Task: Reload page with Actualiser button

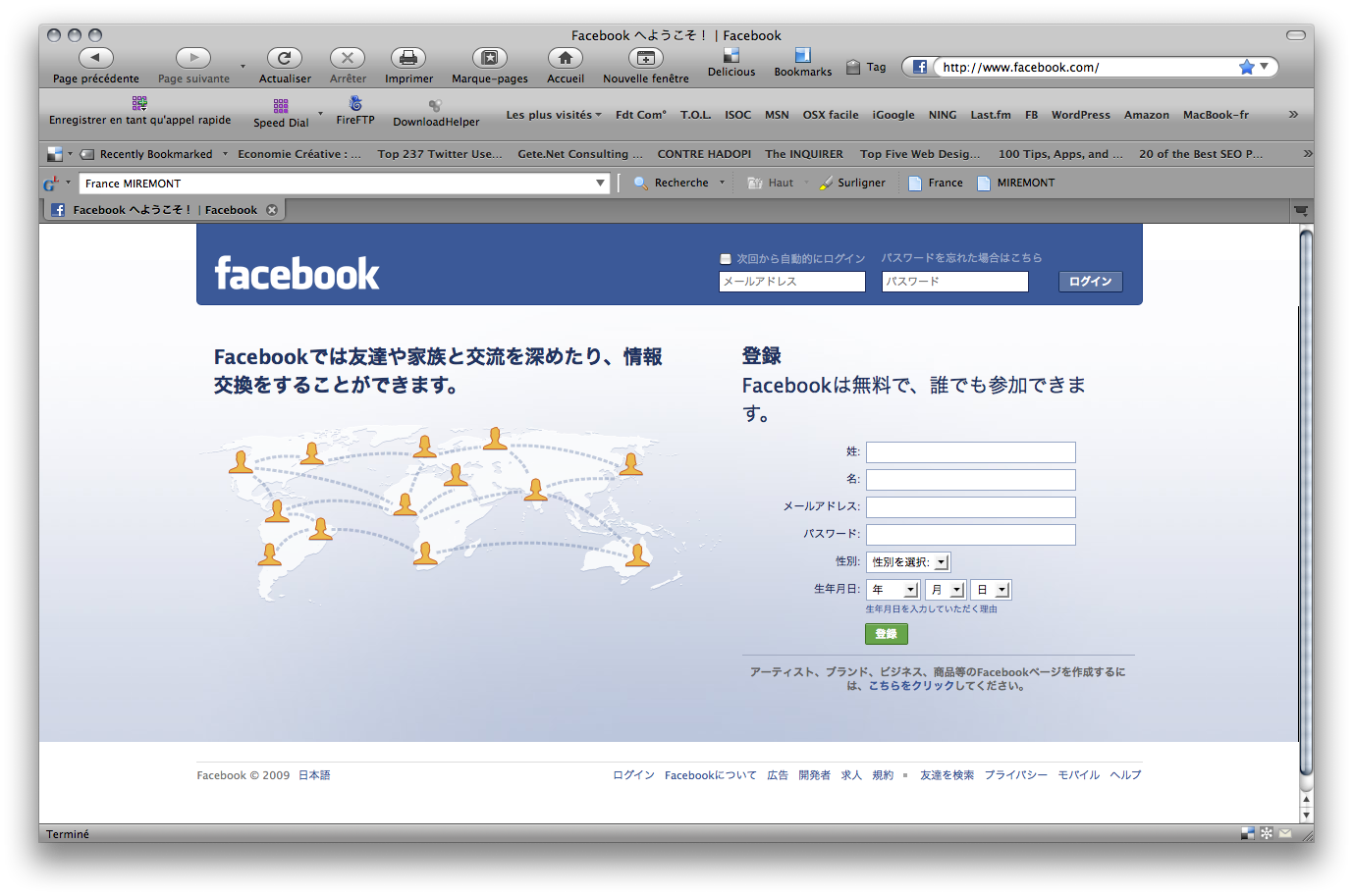Action: tap(284, 58)
